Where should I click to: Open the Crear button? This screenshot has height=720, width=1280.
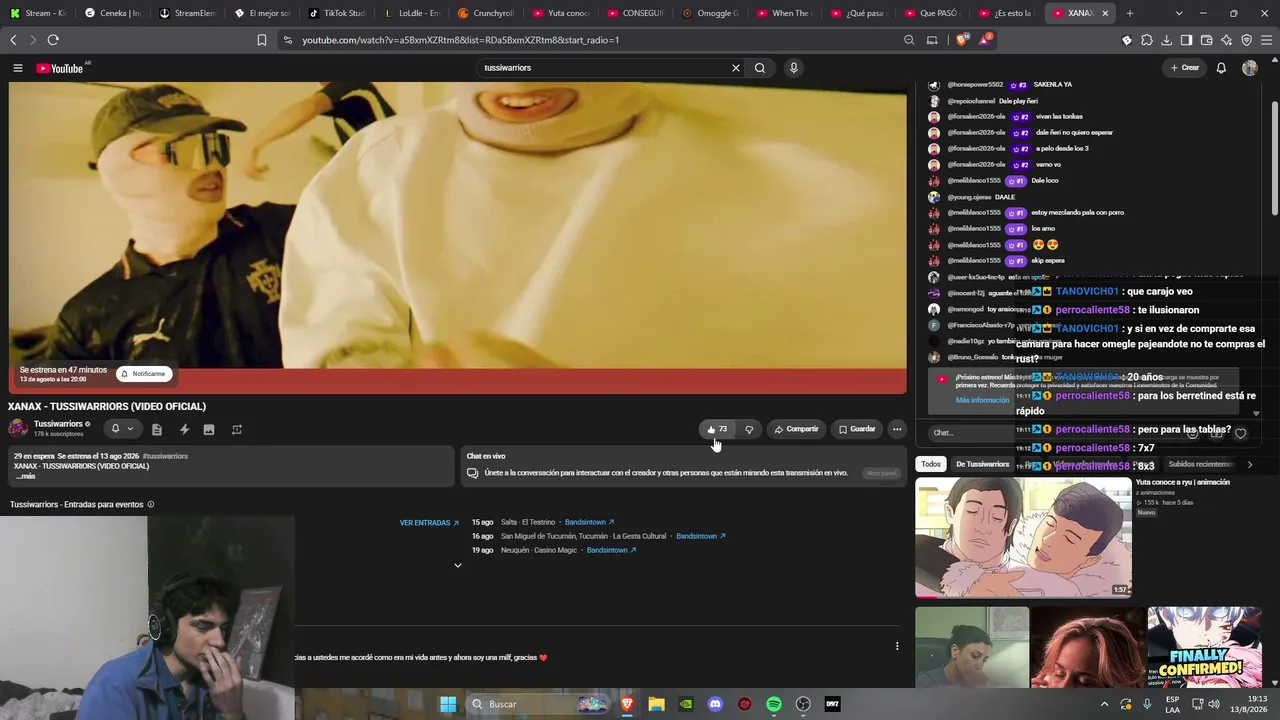[1184, 68]
